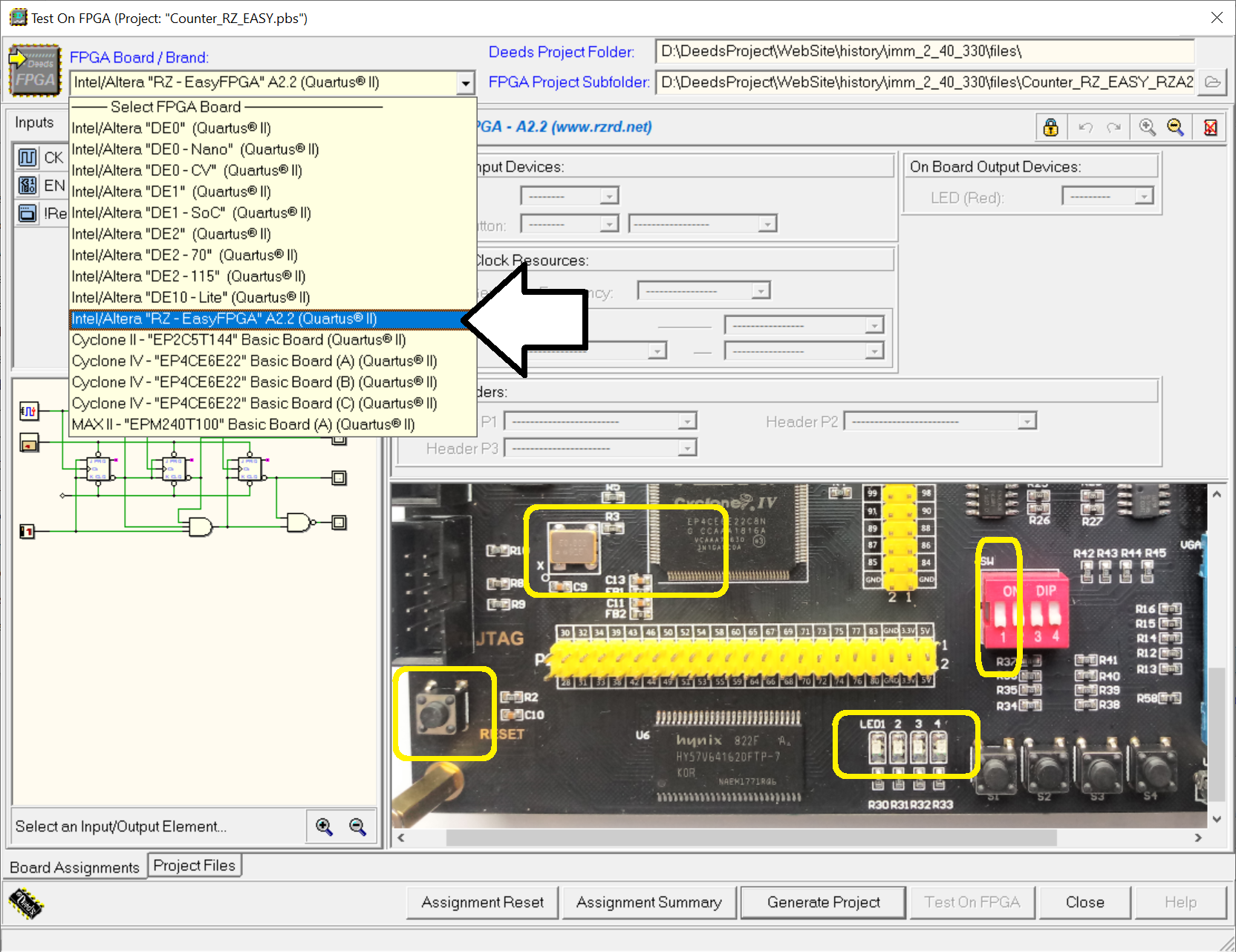Browse for FPGA project subfolder

click(1212, 82)
